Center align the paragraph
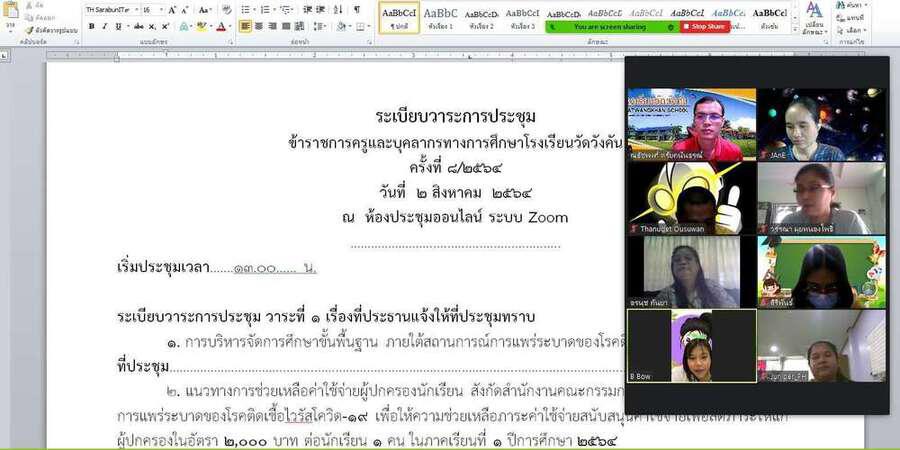 259,27
